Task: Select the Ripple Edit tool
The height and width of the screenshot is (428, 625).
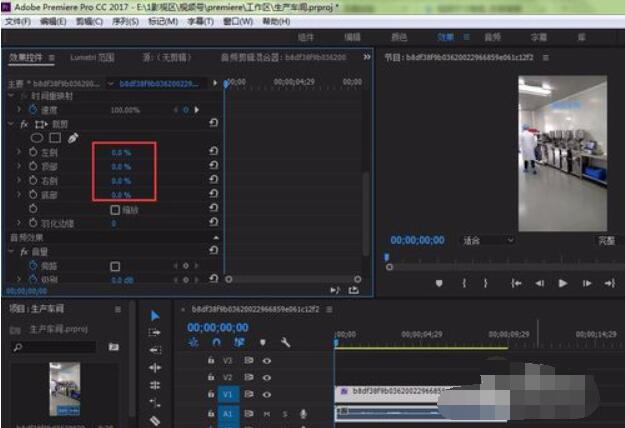Action: coord(155,367)
